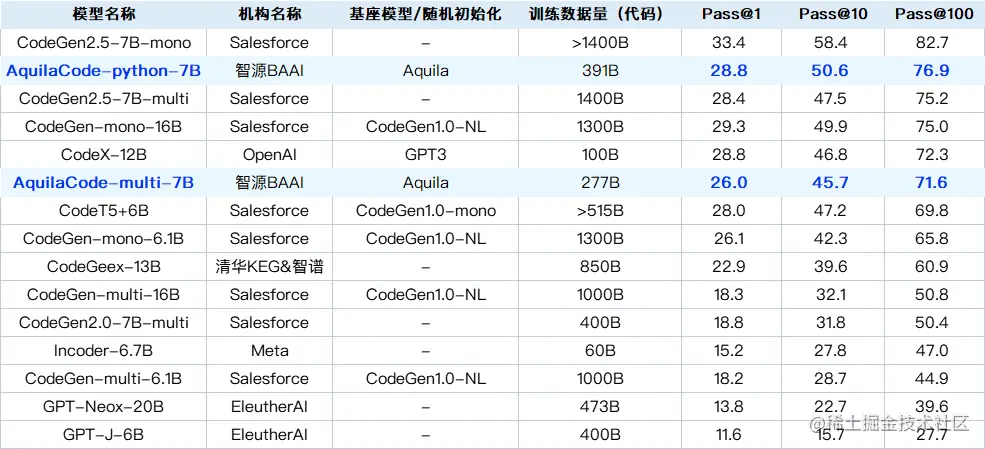This screenshot has width=985, height=449.
Task: Click the 60.9 Pass@100 value
Action: tap(932, 267)
